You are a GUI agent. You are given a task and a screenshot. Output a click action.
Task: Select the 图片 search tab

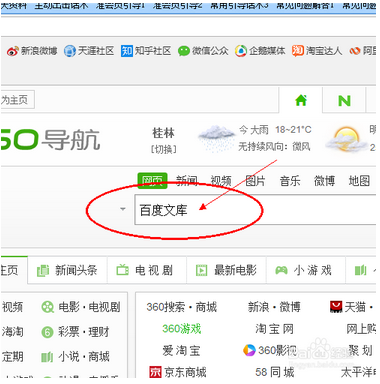[x=255, y=181]
